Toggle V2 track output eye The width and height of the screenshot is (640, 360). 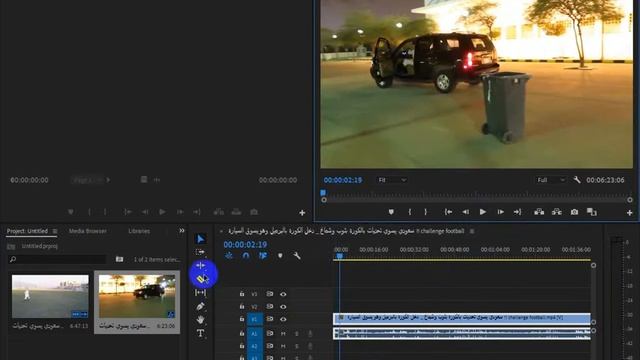coord(283,307)
